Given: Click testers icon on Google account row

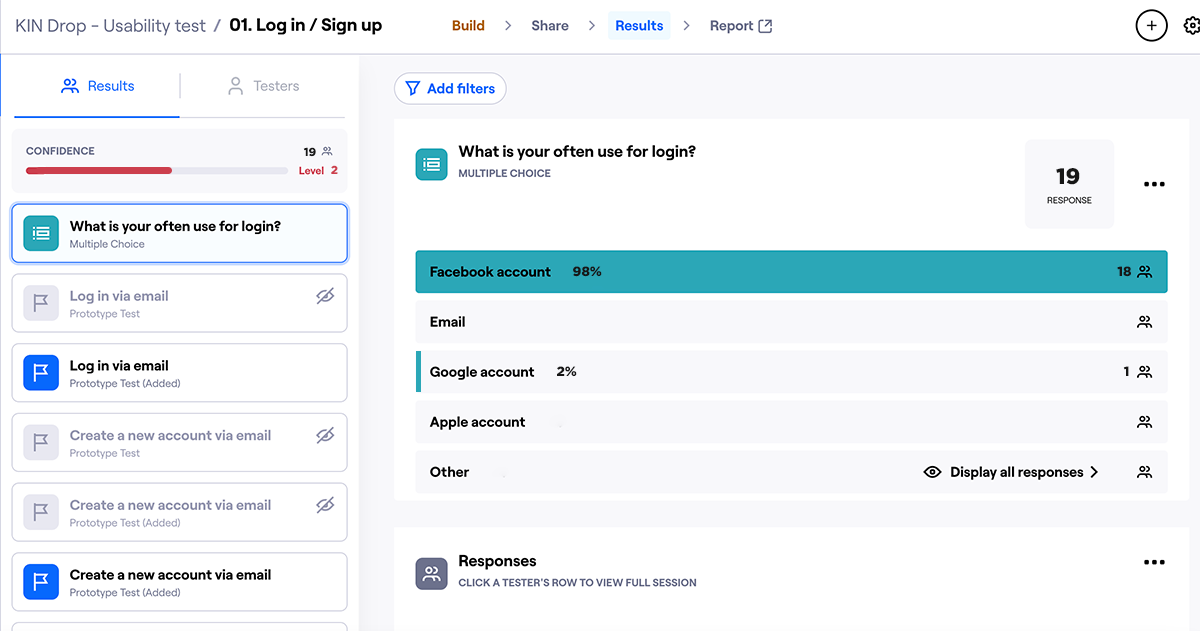Looking at the screenshot, I should coord(1145,372).
